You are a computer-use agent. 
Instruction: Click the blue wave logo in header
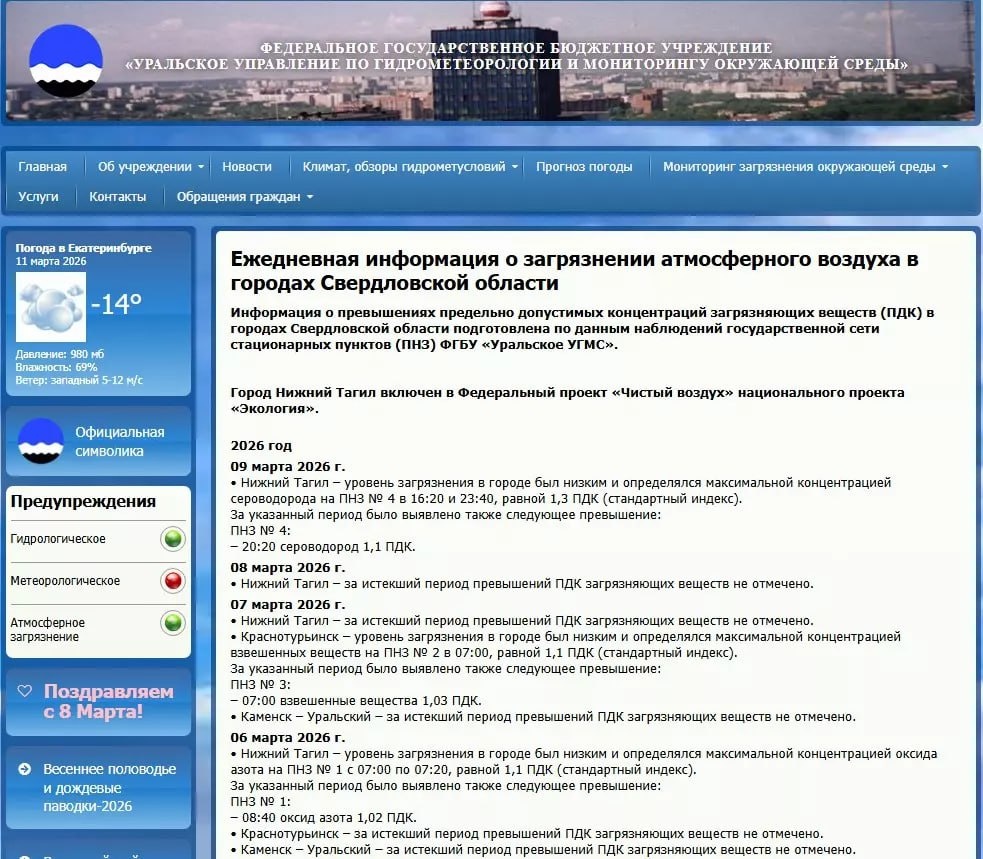(x=66, y=61)
